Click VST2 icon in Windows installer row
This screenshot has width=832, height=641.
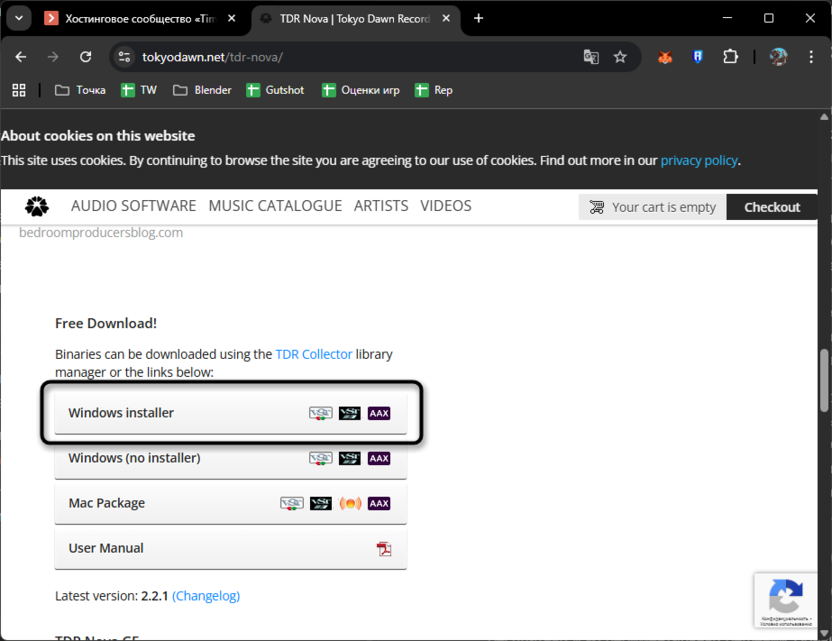pos(320,413)
